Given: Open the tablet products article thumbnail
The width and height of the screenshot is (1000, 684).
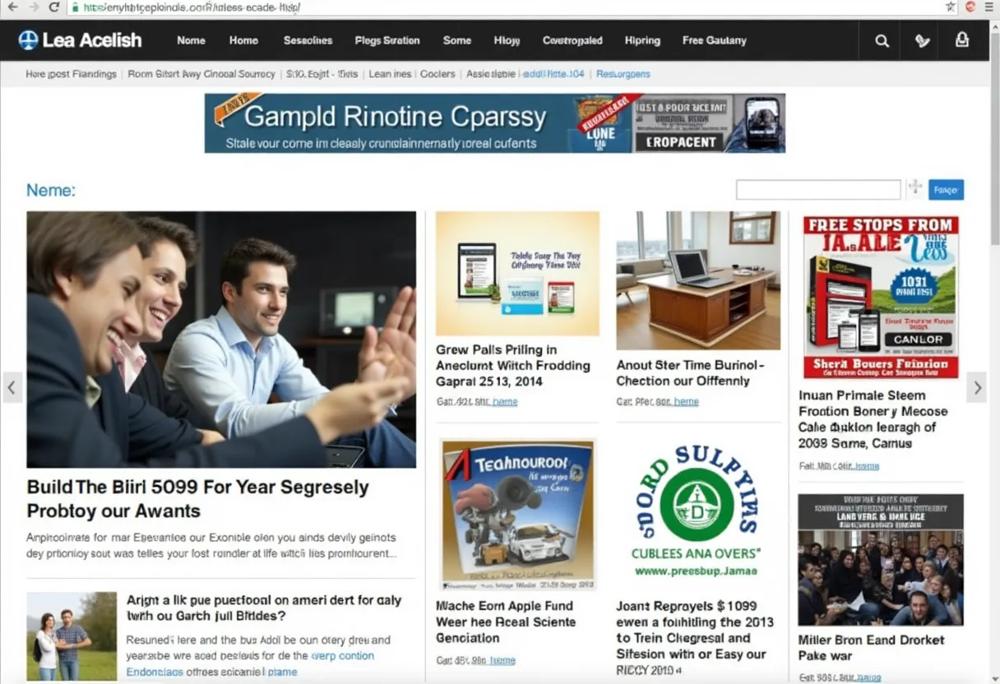Looking at the screenshot, I should (x=517, y=273).
